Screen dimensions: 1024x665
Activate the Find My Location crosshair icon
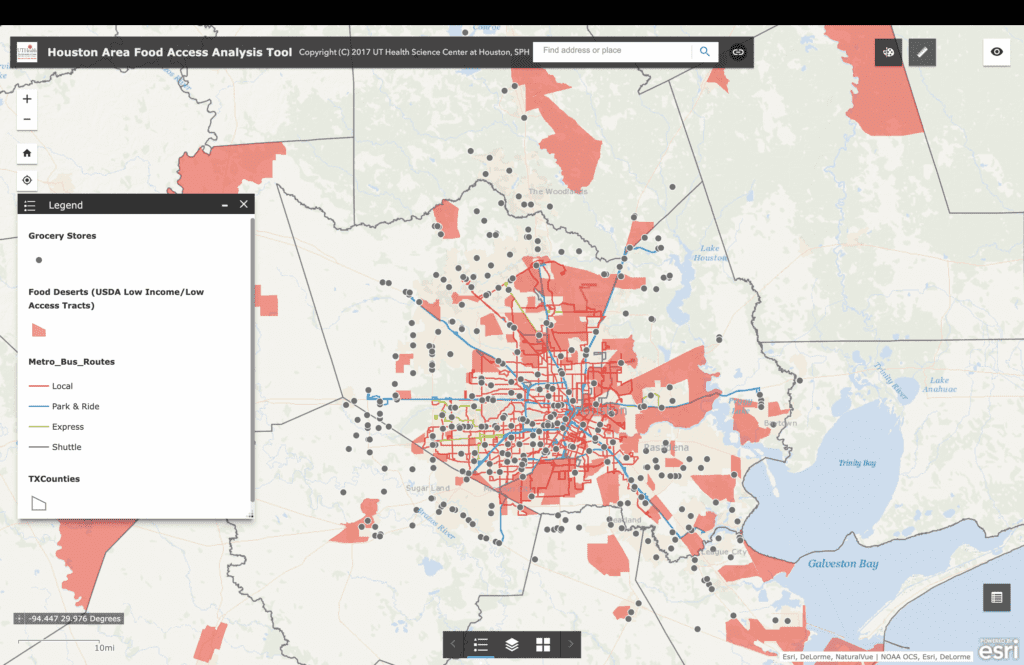tap(26, 180)
